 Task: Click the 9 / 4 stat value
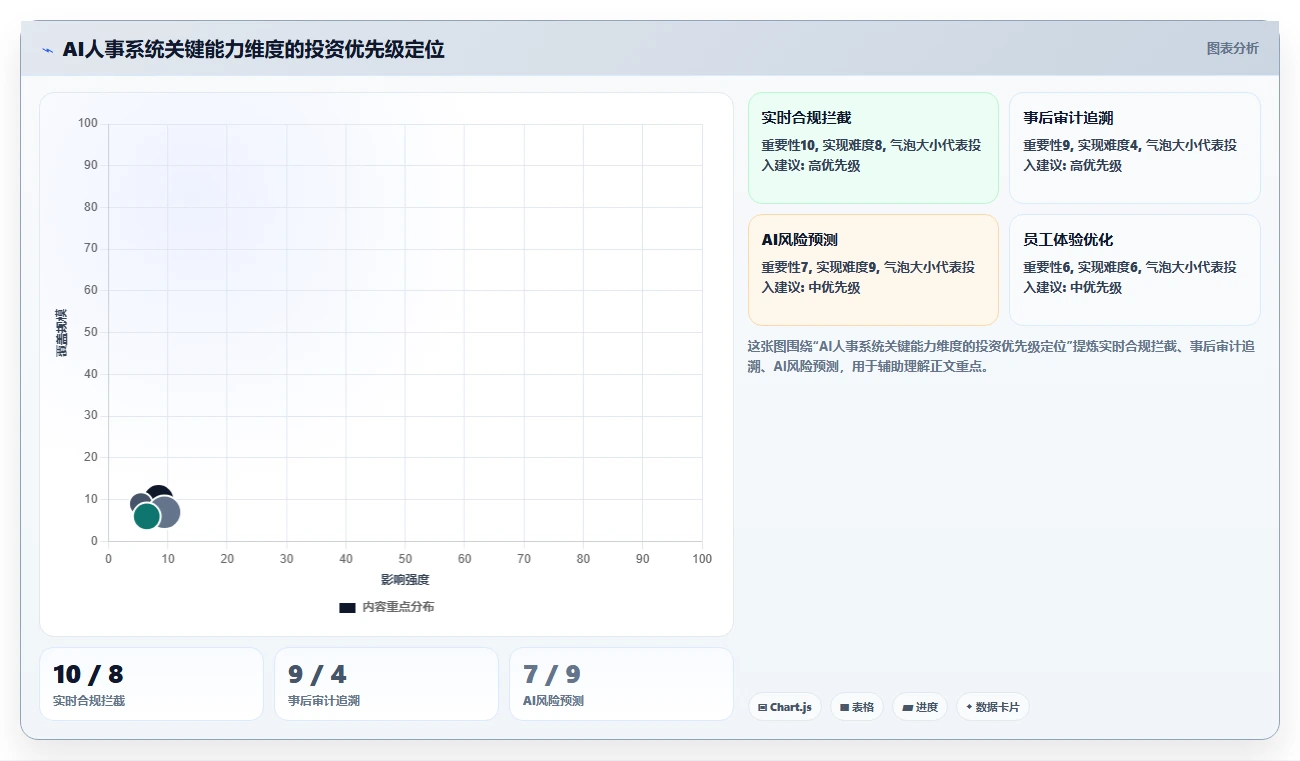point(317,675)
